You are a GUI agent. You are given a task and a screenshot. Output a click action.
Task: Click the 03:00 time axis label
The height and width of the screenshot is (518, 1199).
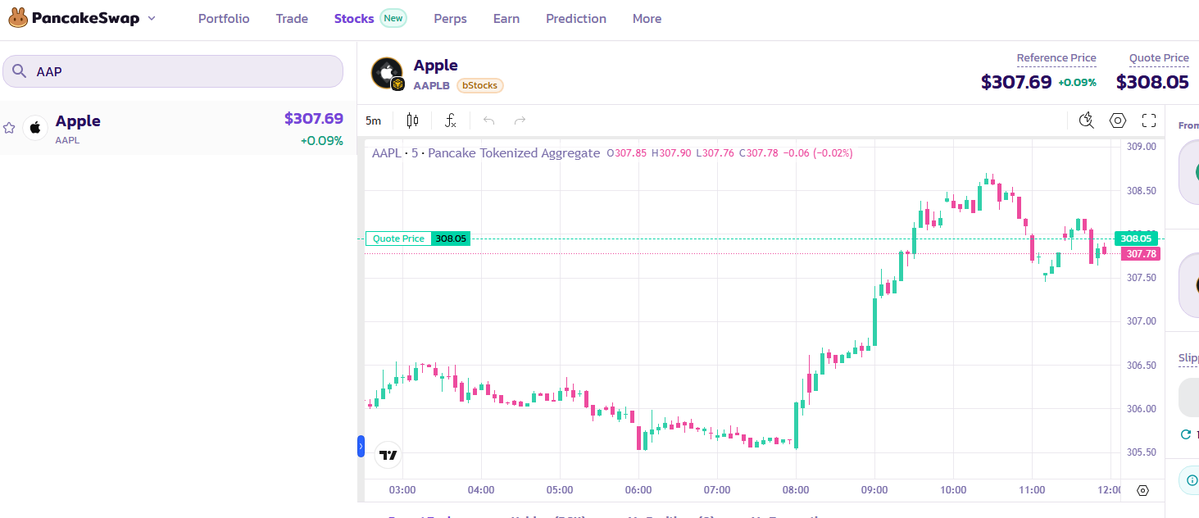pos(402,490)
